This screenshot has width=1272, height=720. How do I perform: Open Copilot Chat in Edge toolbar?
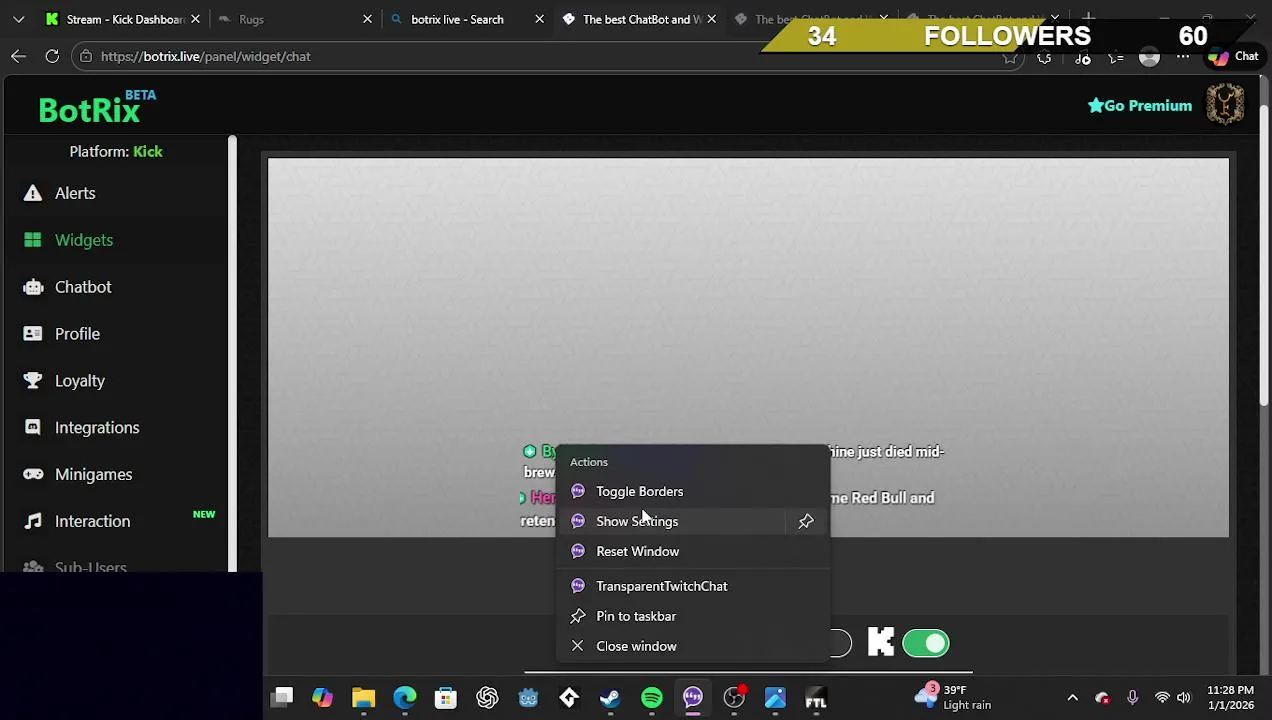point(1233,57)
